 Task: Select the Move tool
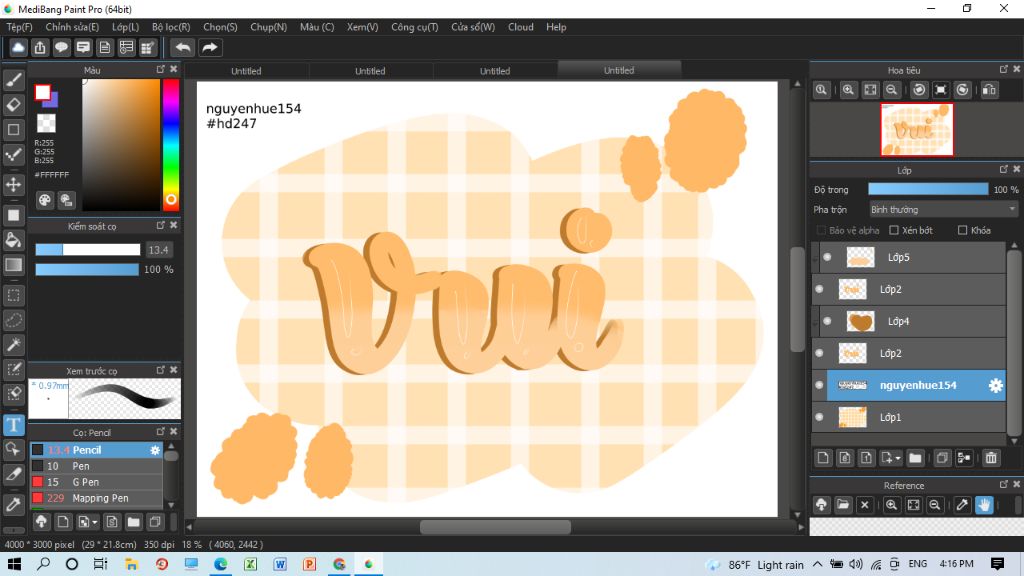tap(14, 185)
